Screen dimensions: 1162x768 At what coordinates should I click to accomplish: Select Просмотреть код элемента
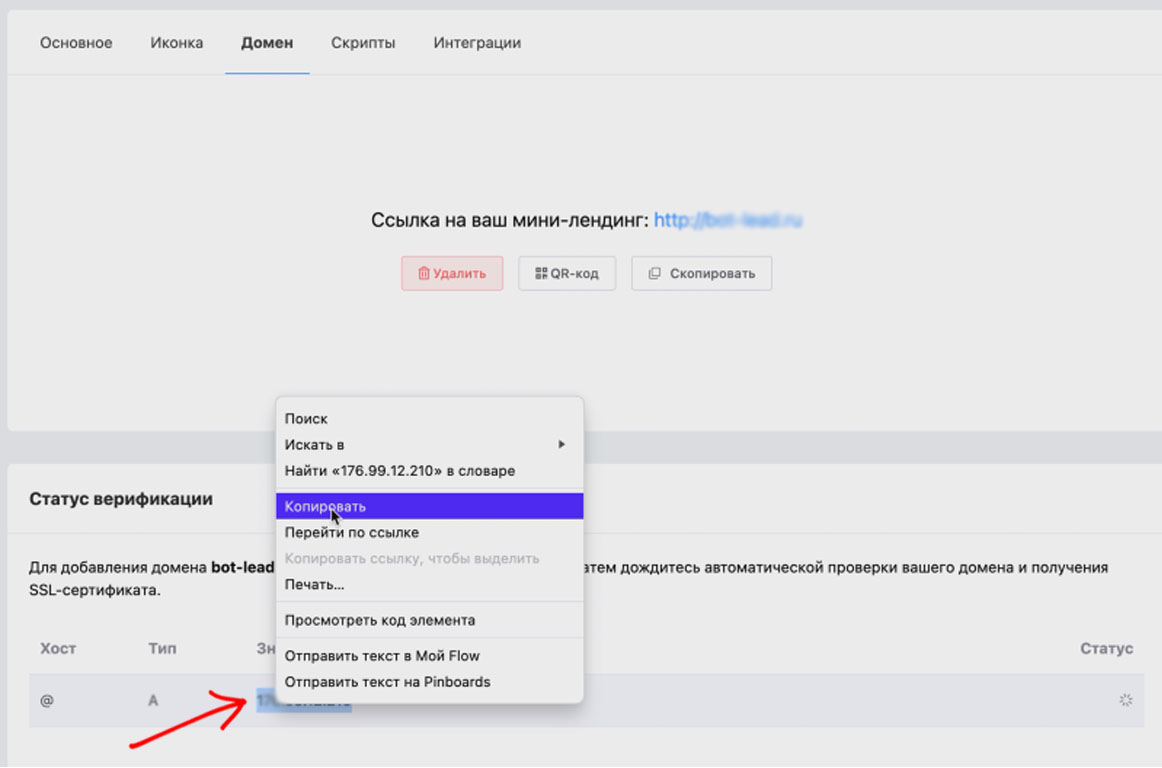click(x=429, y=620)
